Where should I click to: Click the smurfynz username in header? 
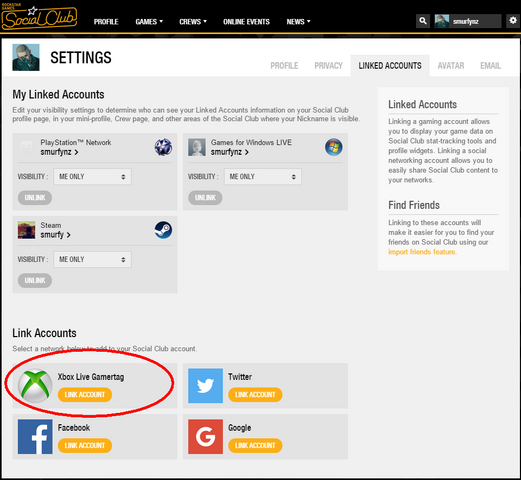(x=466, y=21)
